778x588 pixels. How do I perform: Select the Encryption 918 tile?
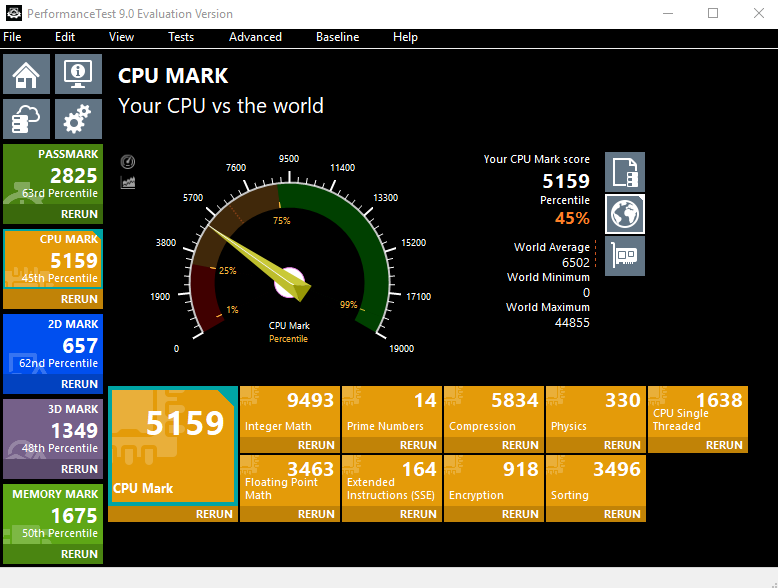point(494,481)
